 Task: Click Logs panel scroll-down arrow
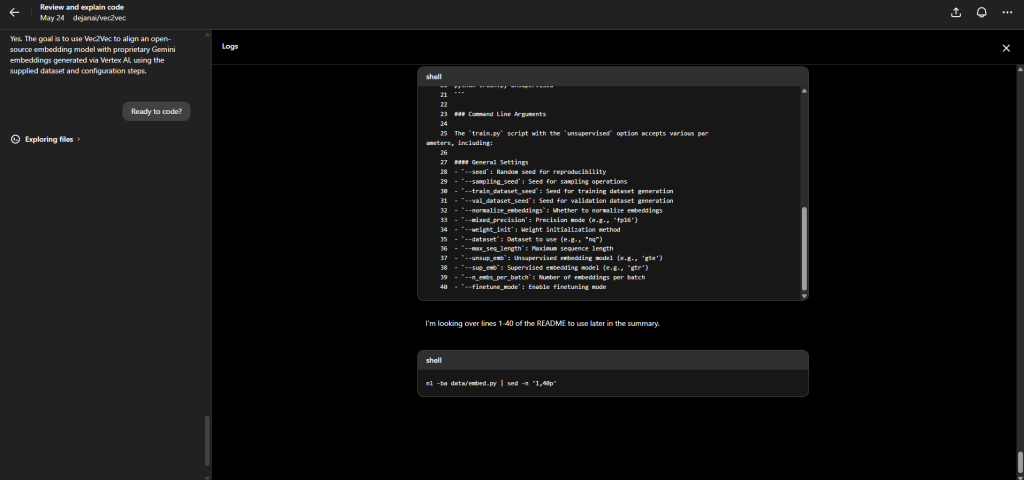click(x=1020, y=476)
